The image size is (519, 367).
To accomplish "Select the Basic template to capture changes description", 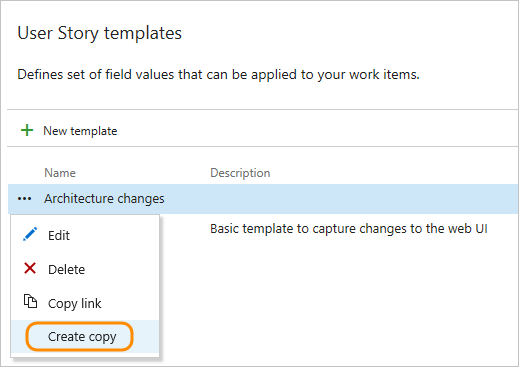I will tap(349, 229).
